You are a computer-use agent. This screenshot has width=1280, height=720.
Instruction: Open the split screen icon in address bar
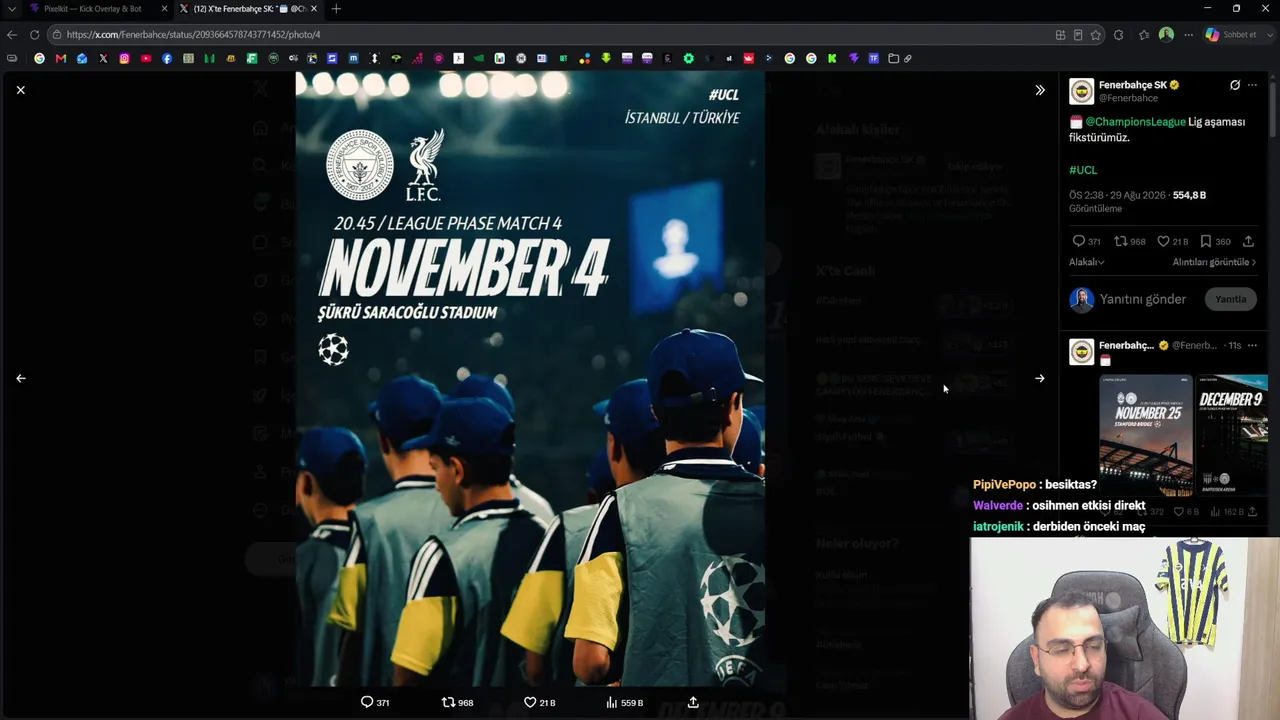[1060, 35]
